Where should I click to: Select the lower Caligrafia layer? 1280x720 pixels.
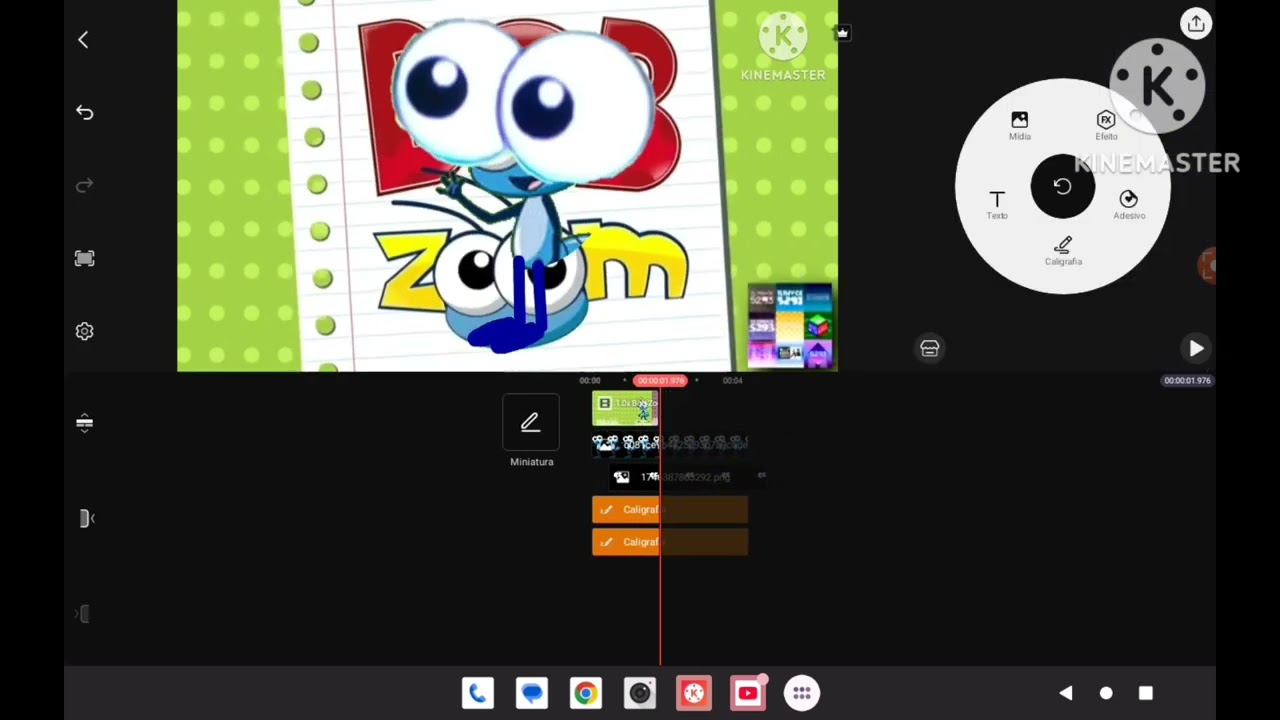(669, 542)
